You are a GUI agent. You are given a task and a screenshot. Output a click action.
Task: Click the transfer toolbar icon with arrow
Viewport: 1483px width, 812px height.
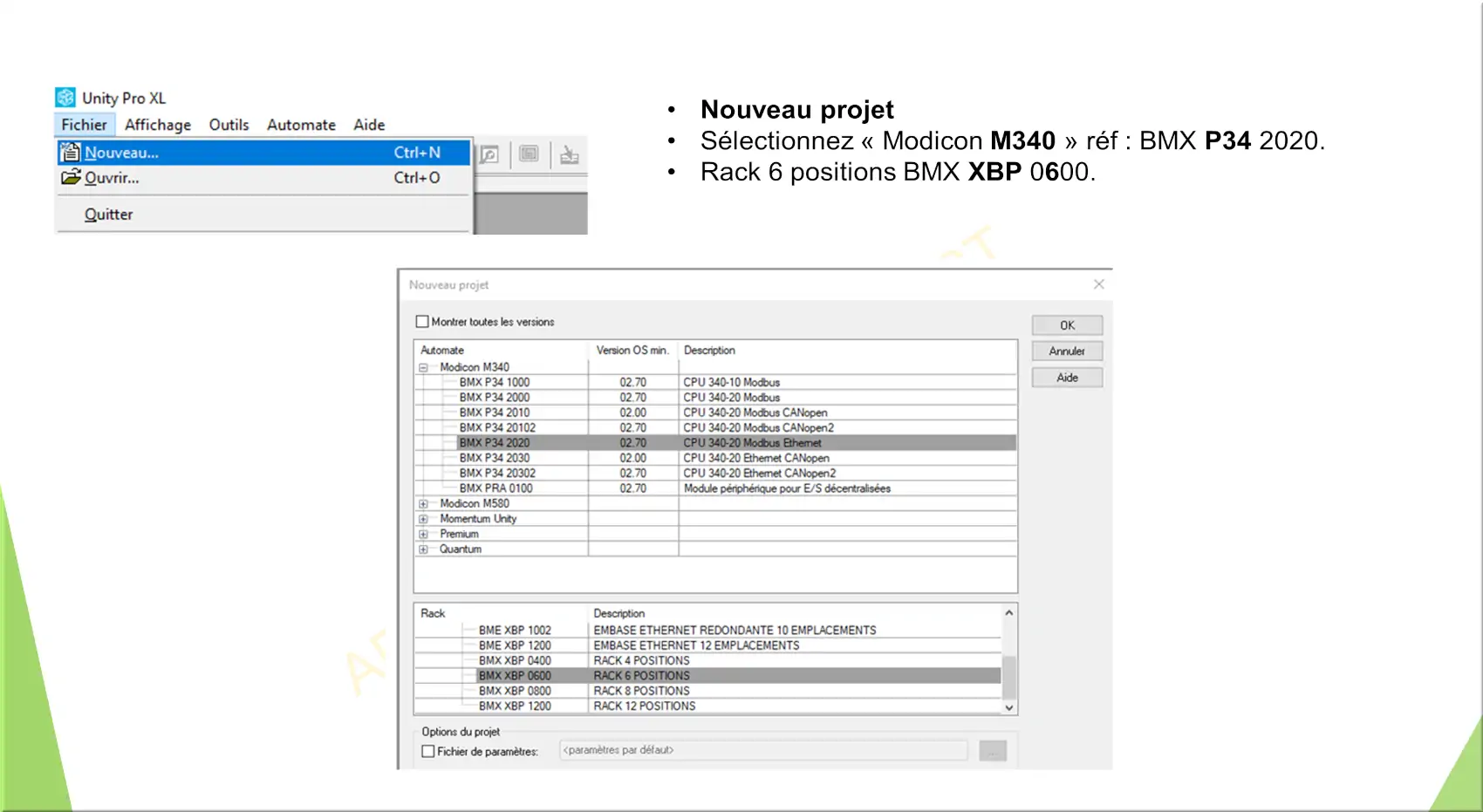pos(569,155)
